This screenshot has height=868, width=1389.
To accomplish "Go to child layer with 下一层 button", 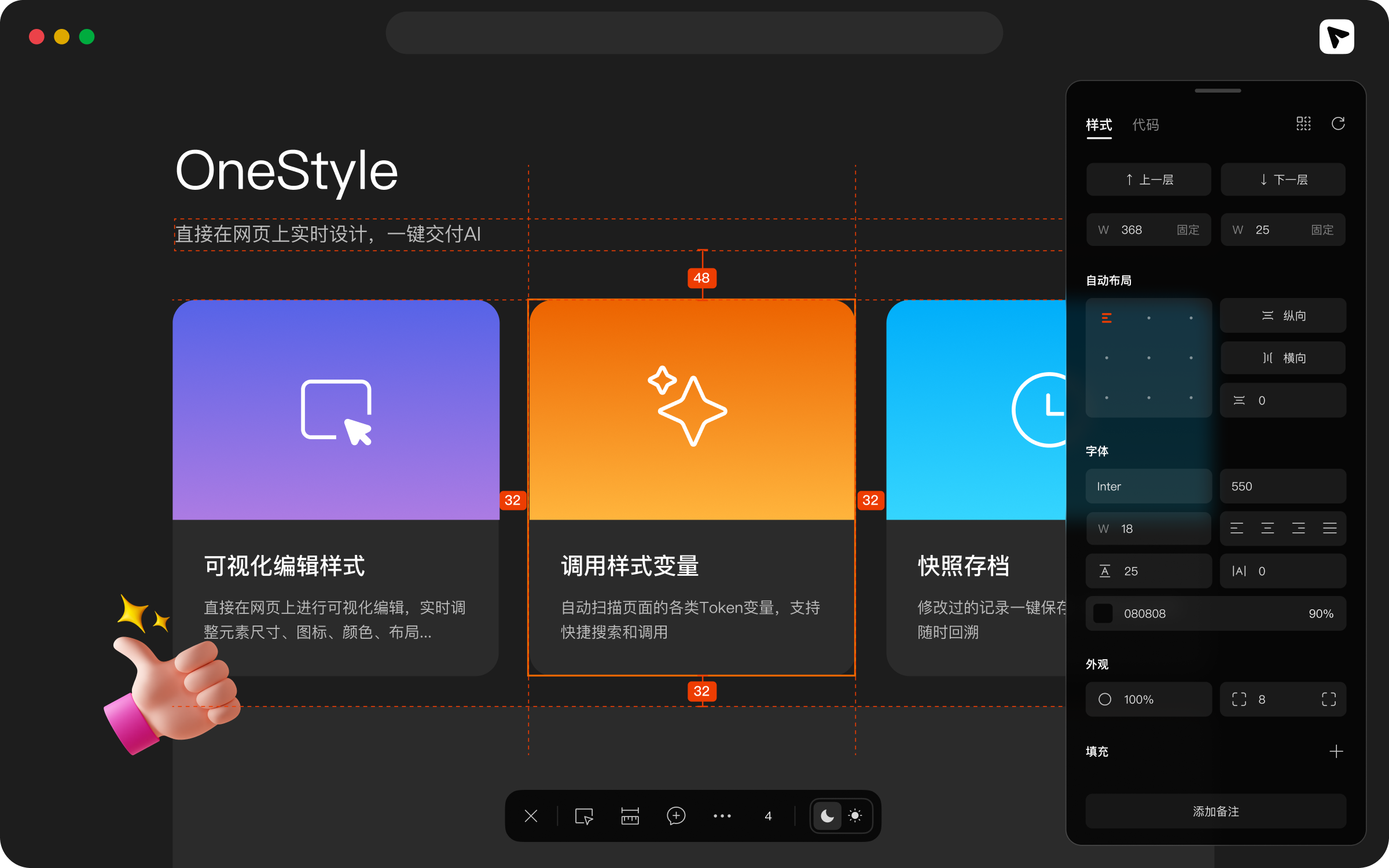I will pyautogui.click(x=1283, y=179).
